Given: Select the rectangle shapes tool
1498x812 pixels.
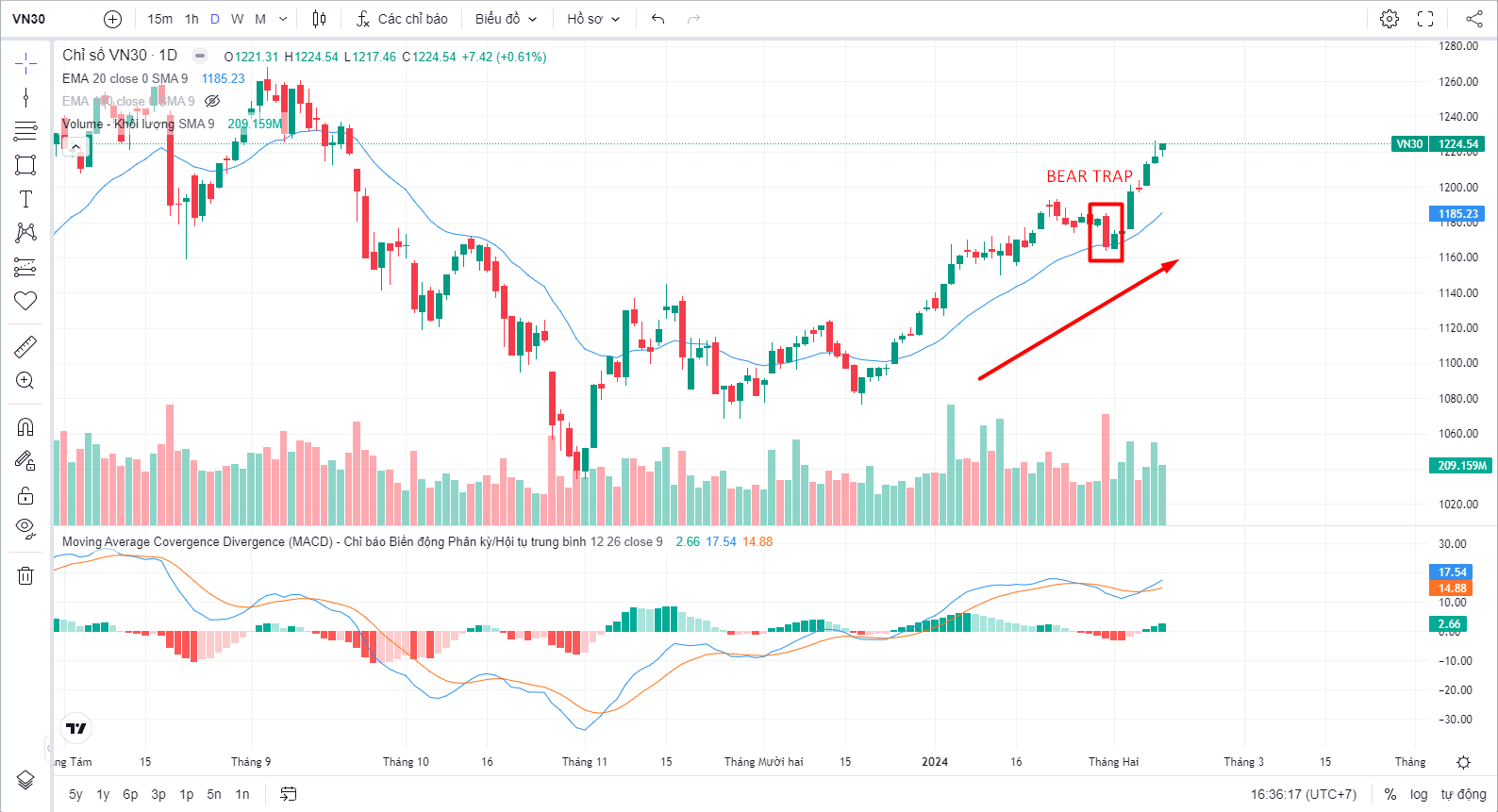Looking at the screenshot, I should pyautogui.click(x=25, y=165).
